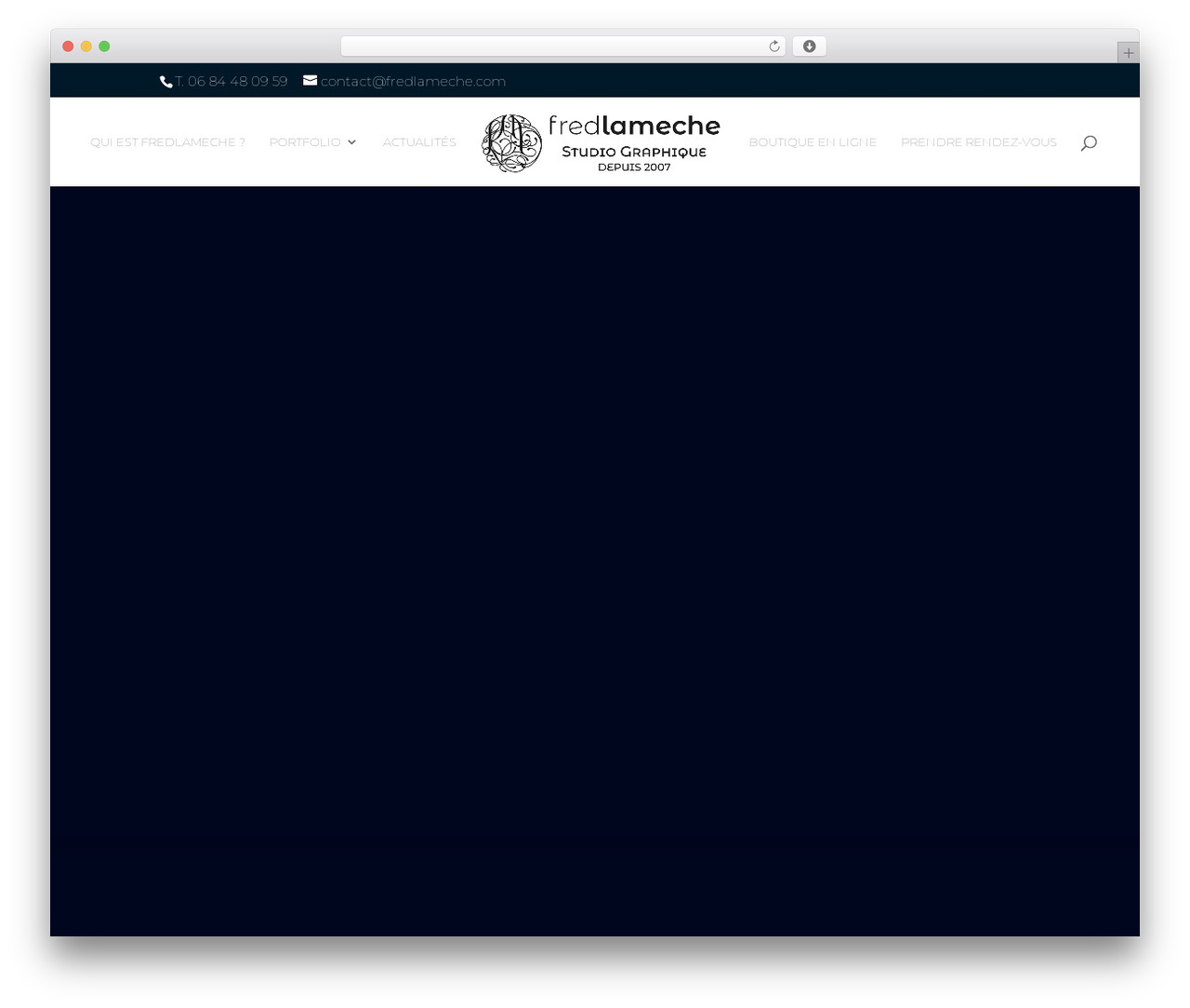Open Prendre rendez-vous menu item
This screenshot has width=1190, height=1008.
978,142
